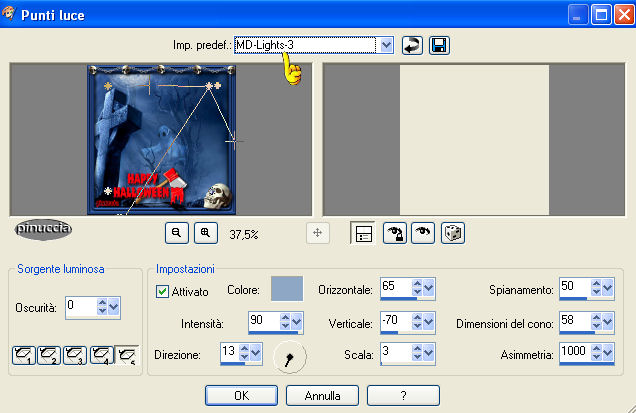
Task: Click the save preset floppy disk icon
Action: (439, 45)
